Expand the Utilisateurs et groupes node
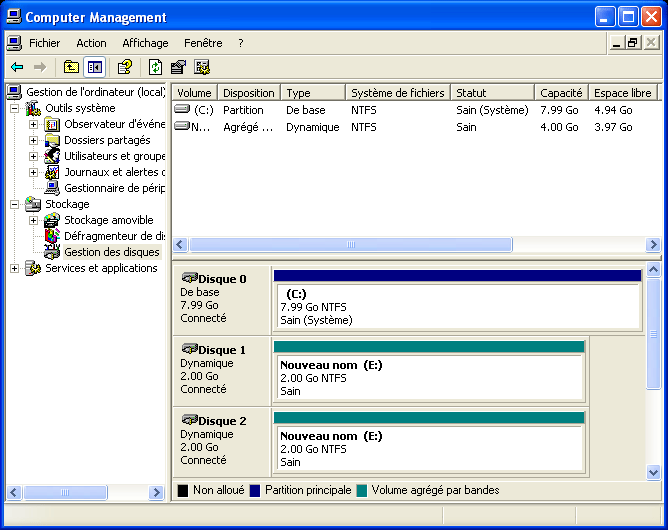668x530 pixels. (x=34, y=156)
